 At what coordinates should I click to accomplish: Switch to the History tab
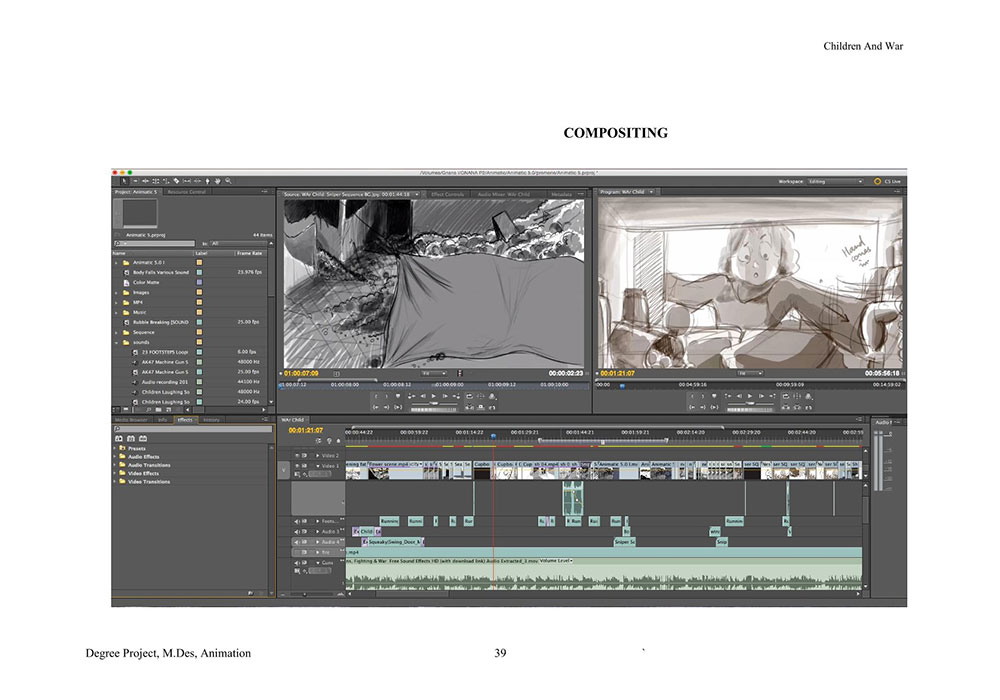[211, 420]
